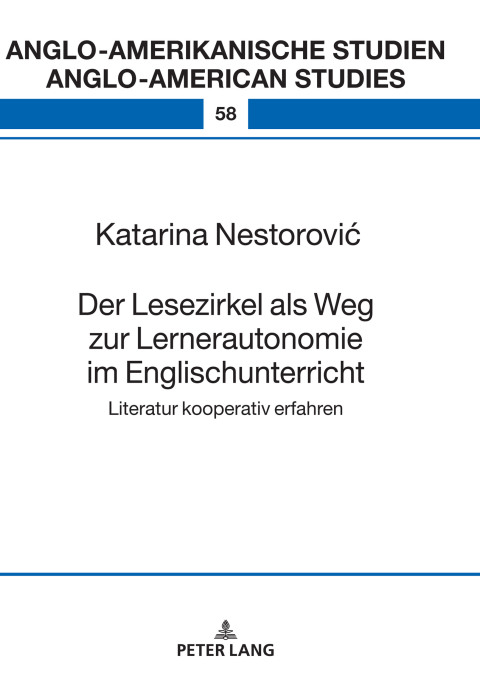Click the 'PETER LANG' publisher name
480x681 pixels.
[x=226, y=650]
